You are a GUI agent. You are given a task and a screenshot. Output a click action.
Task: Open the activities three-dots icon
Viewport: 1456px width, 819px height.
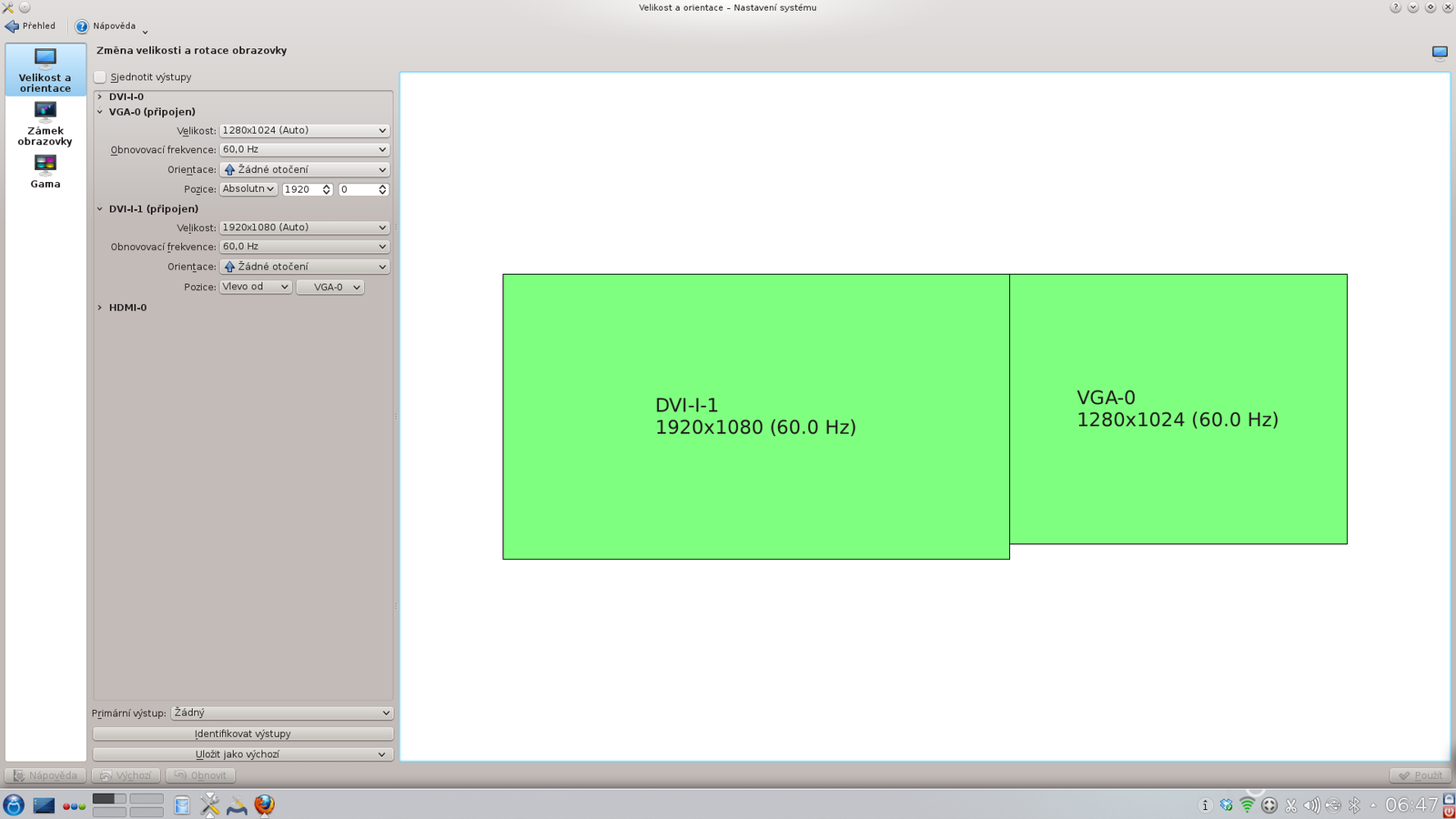pos(74,806)
